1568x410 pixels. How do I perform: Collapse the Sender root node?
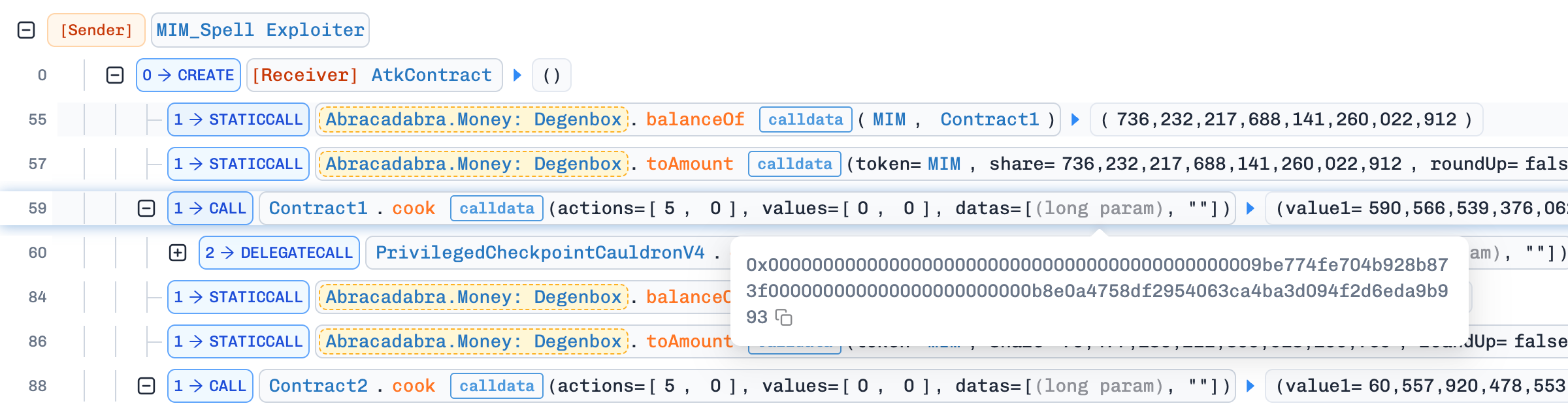(26, 30)
